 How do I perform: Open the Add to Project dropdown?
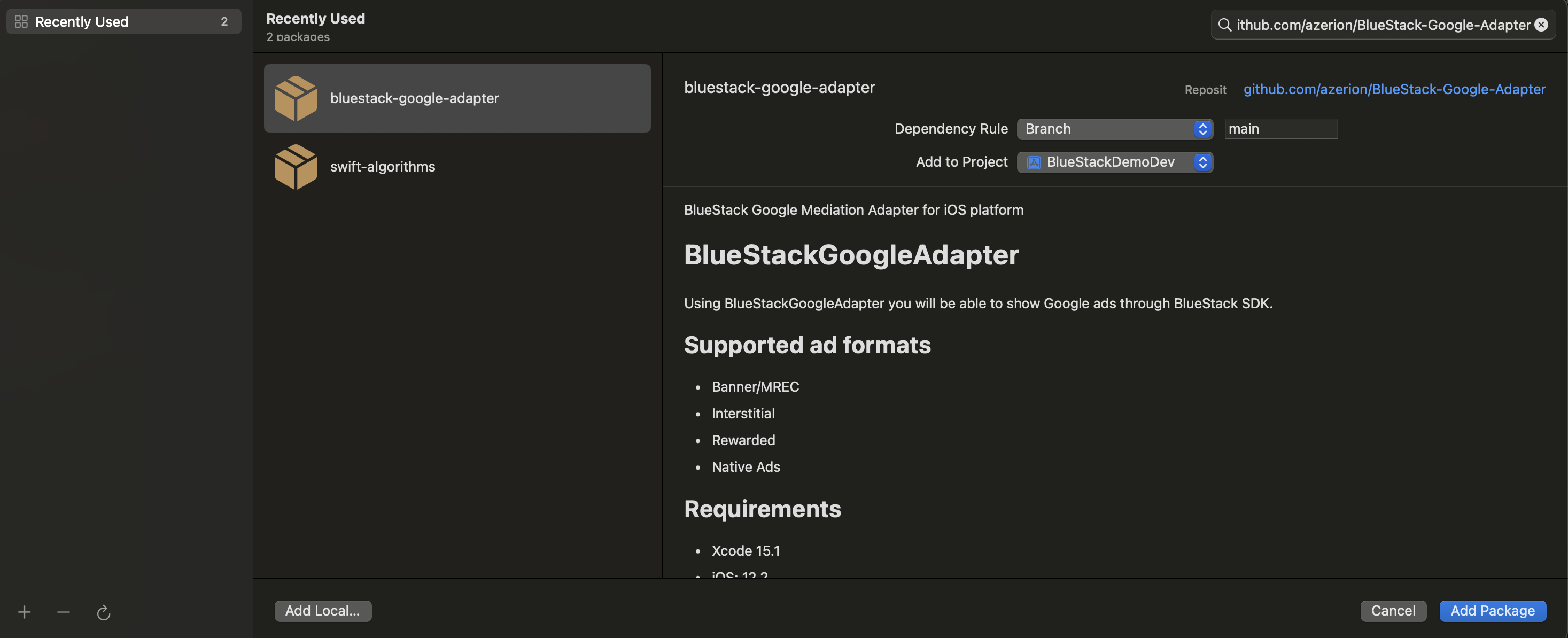[x=1114, y=162]
